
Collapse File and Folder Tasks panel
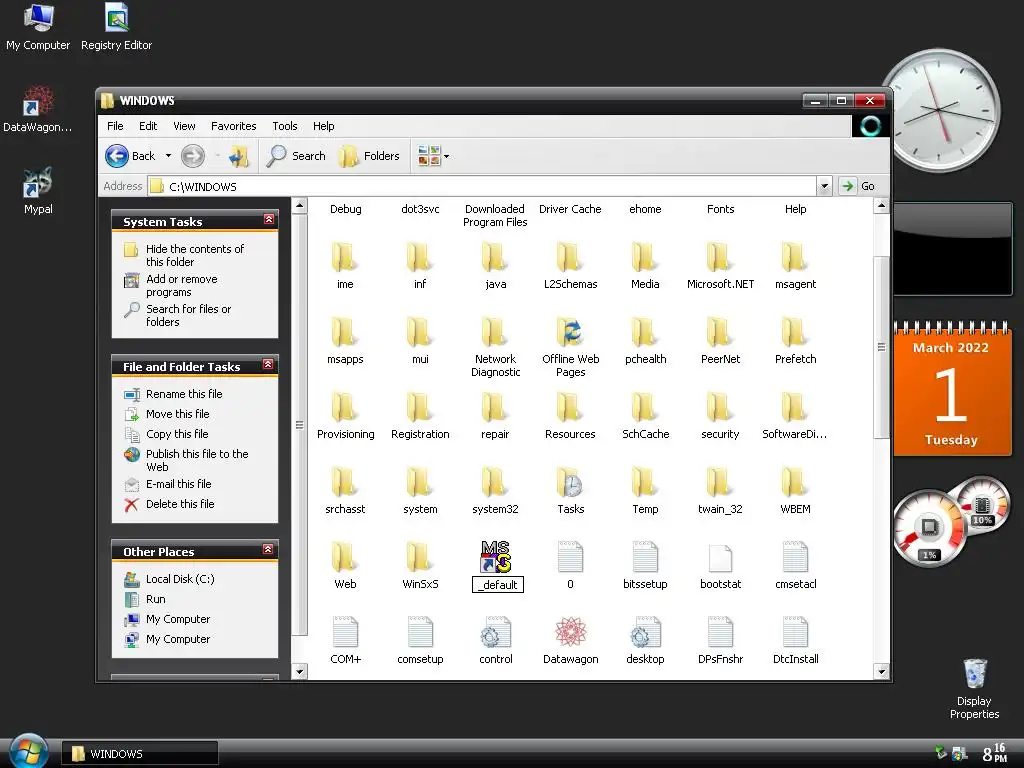(268, 364)
